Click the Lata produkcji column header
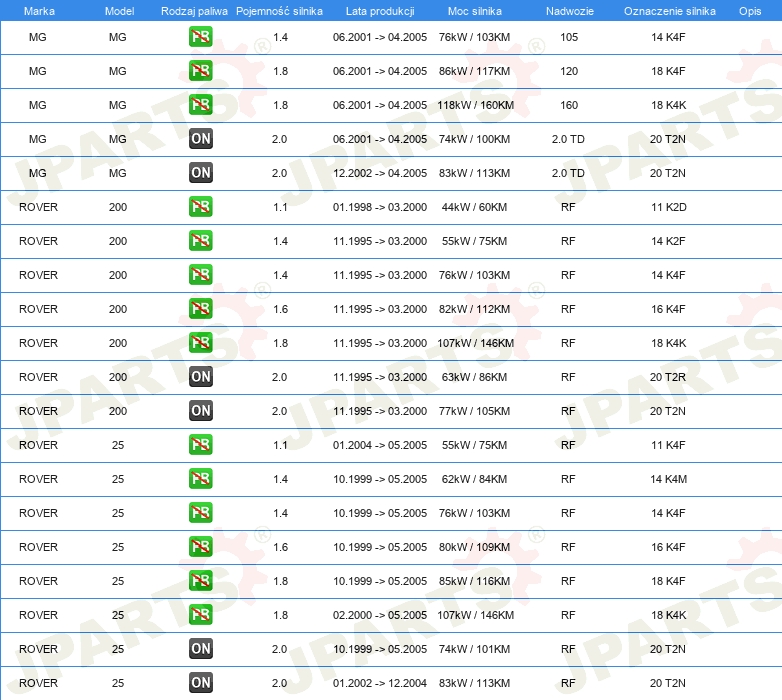This screenshot has height=700, width=782. pyautogui.click(x=380, y=11)
